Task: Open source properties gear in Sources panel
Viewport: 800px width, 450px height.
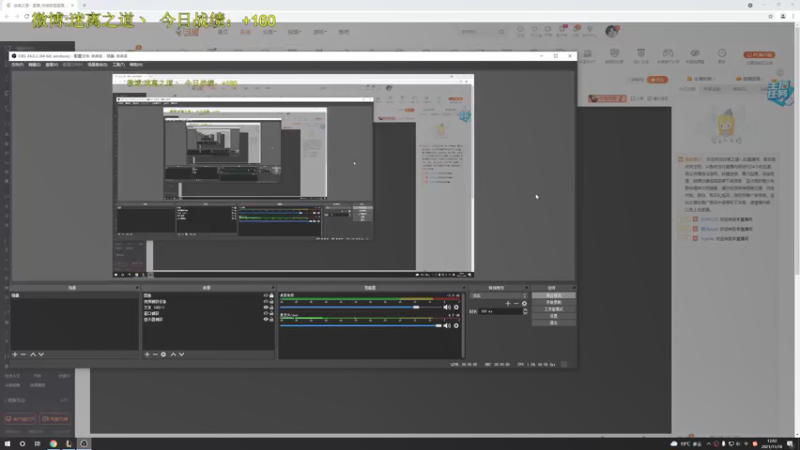Action: [163, 354]
